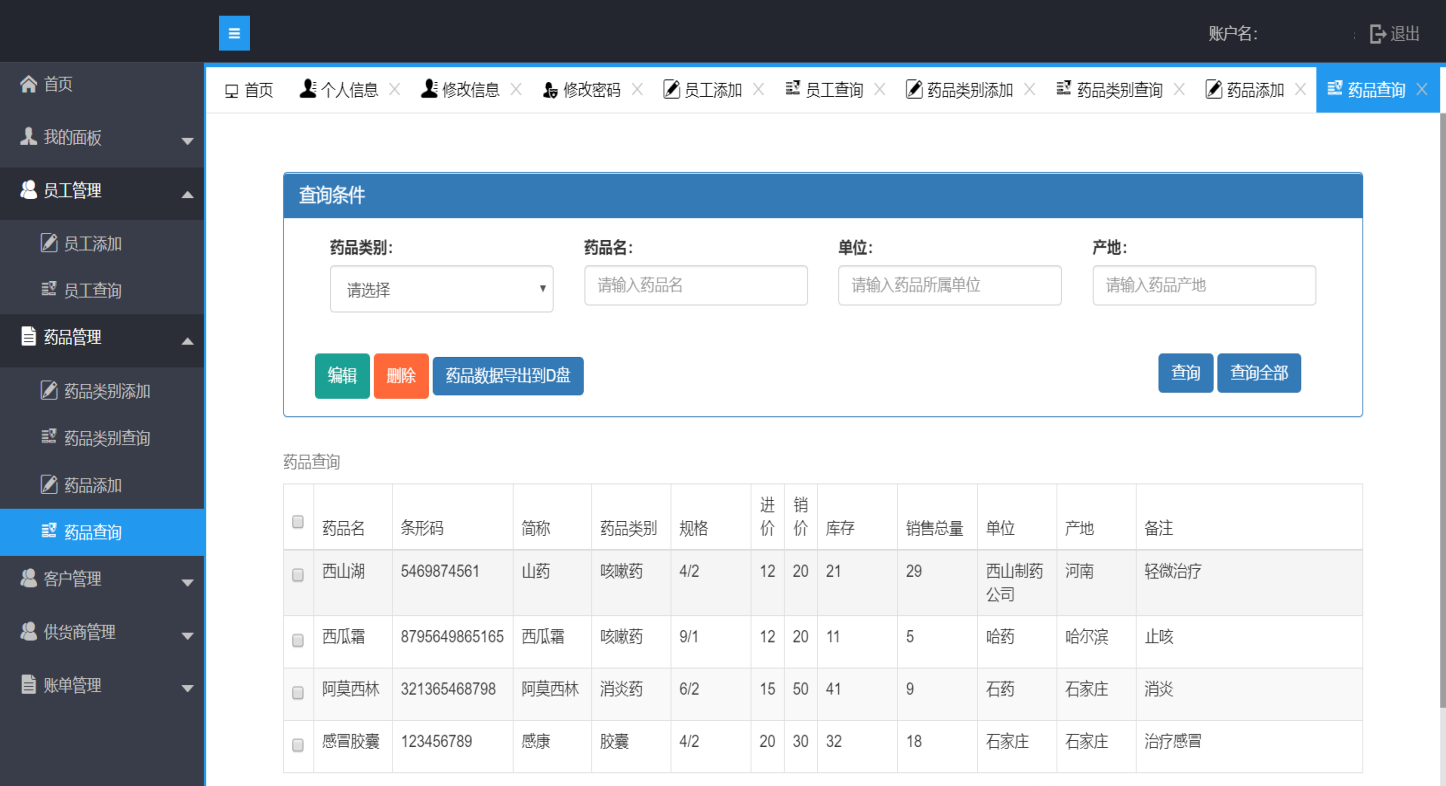Click the green 编辑 button
This screenshot has height=786, width=1446.
342,376
